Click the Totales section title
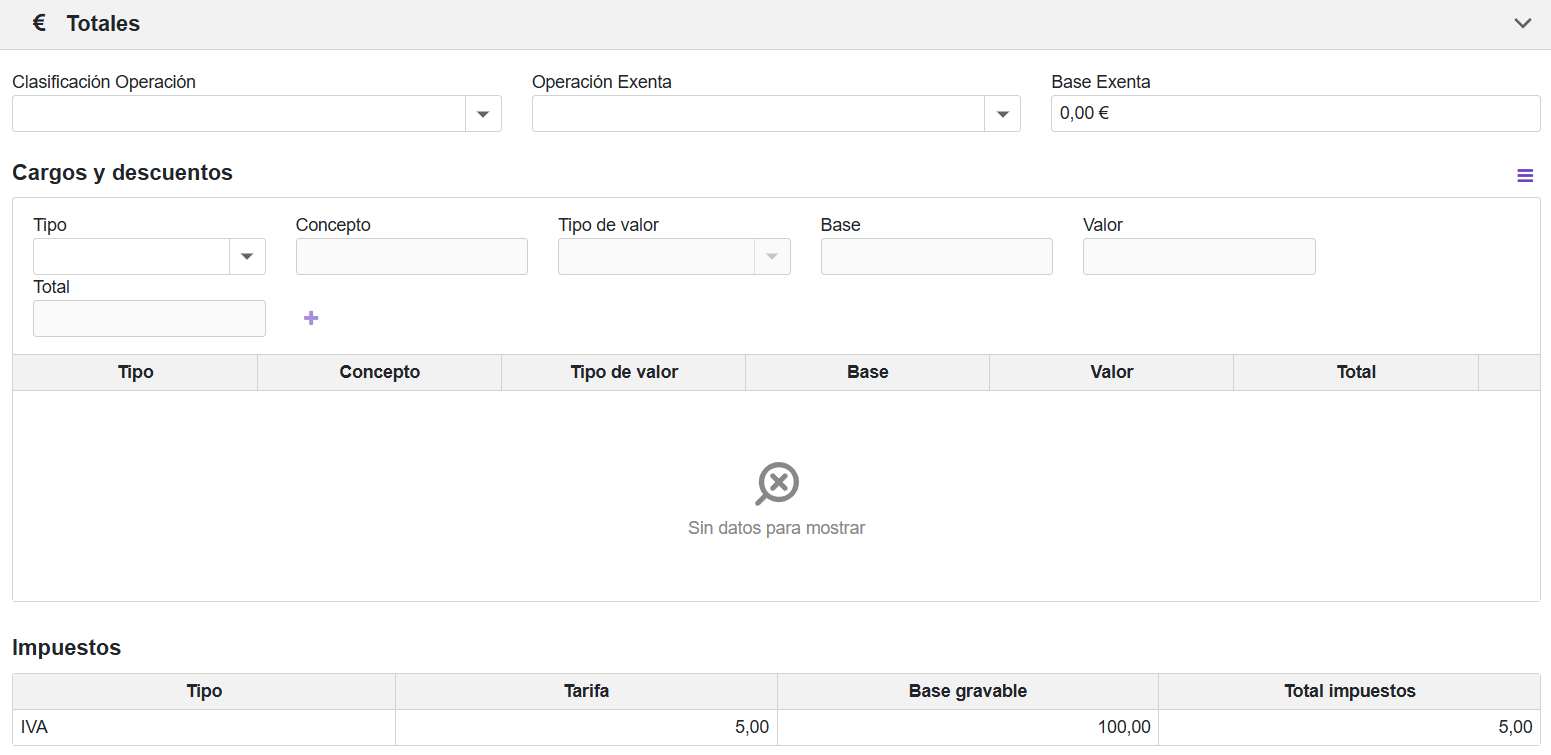This screenshot has width=1551, height=755. (103, 23)
